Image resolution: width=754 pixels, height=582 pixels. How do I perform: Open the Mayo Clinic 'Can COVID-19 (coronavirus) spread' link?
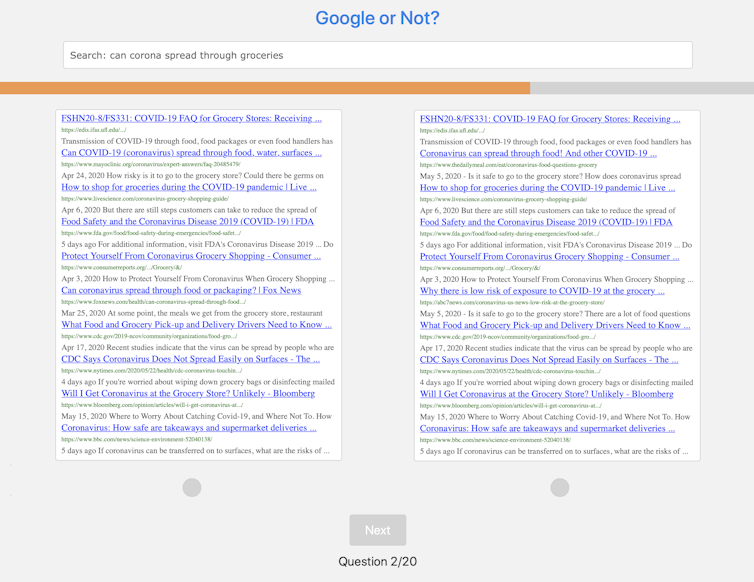pyautogui.click(x=191, y=153)
